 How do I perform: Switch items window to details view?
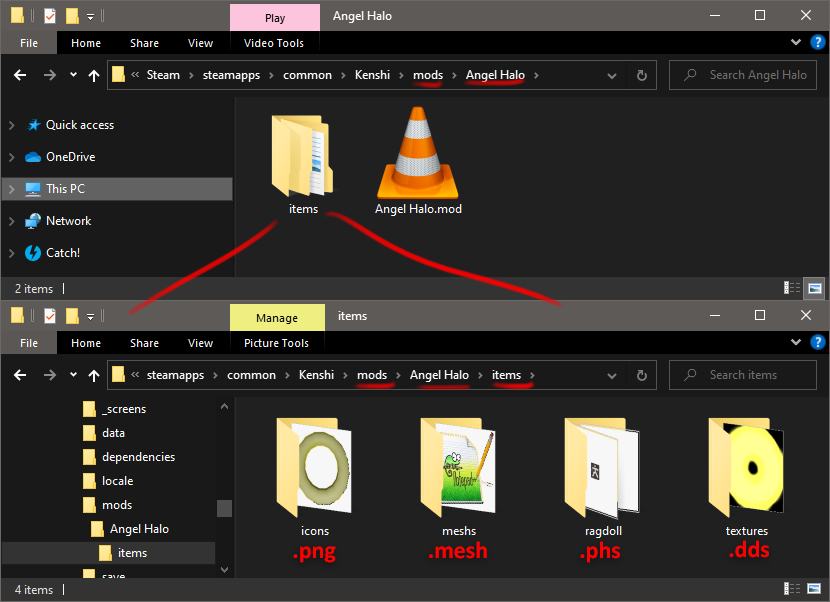pos(792,588)
